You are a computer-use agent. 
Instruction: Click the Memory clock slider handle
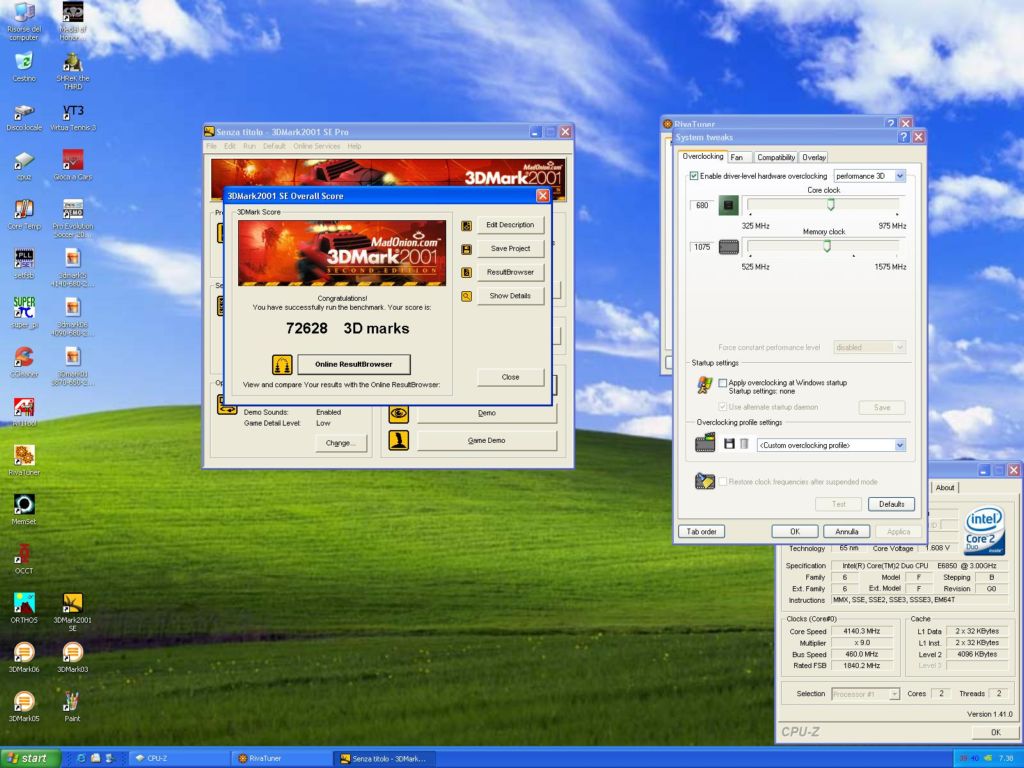827,246
